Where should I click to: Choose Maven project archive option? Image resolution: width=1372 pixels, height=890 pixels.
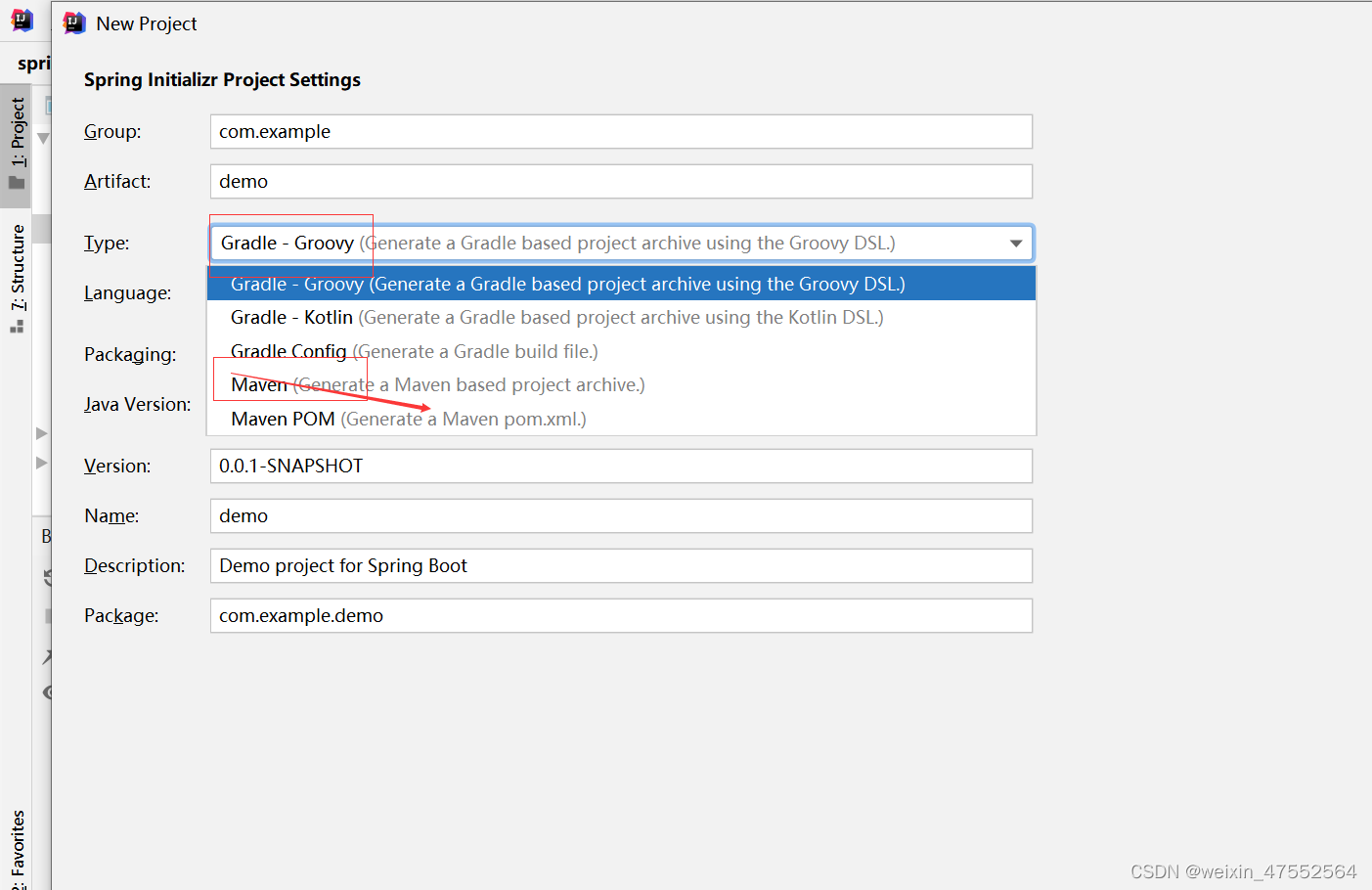pos(621,385)
